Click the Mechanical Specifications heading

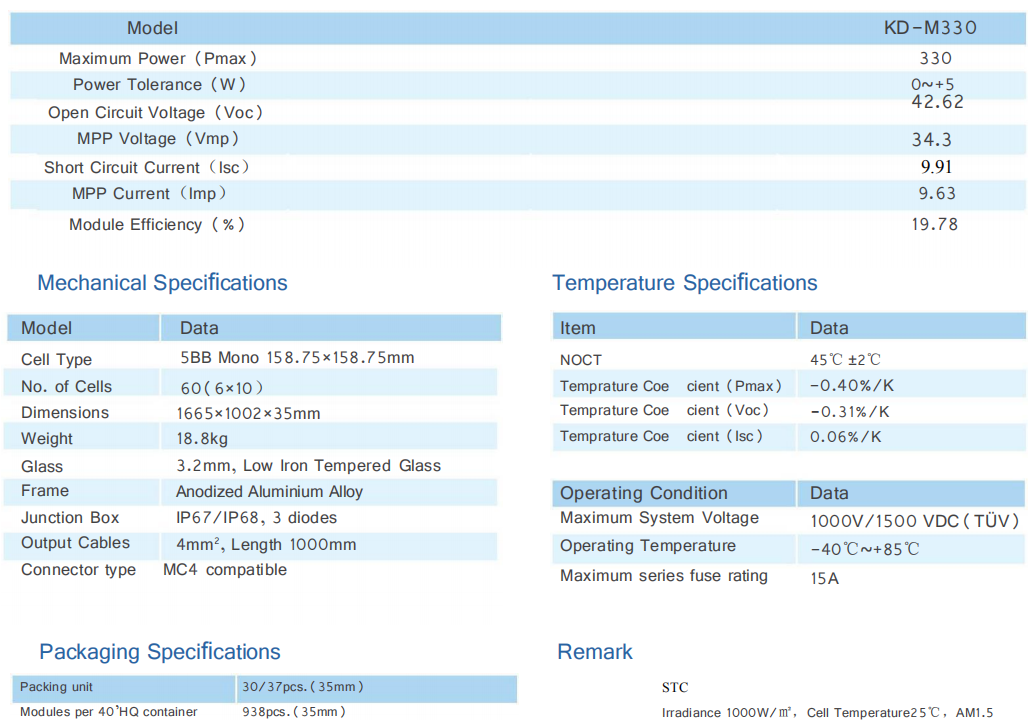[x=162, y=283]
